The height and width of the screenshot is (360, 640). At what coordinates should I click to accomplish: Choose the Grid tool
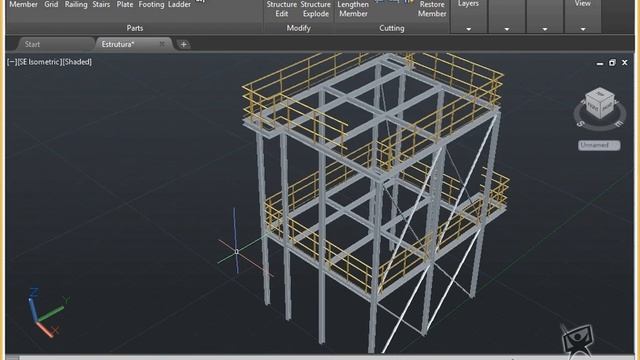coord(51,5)
